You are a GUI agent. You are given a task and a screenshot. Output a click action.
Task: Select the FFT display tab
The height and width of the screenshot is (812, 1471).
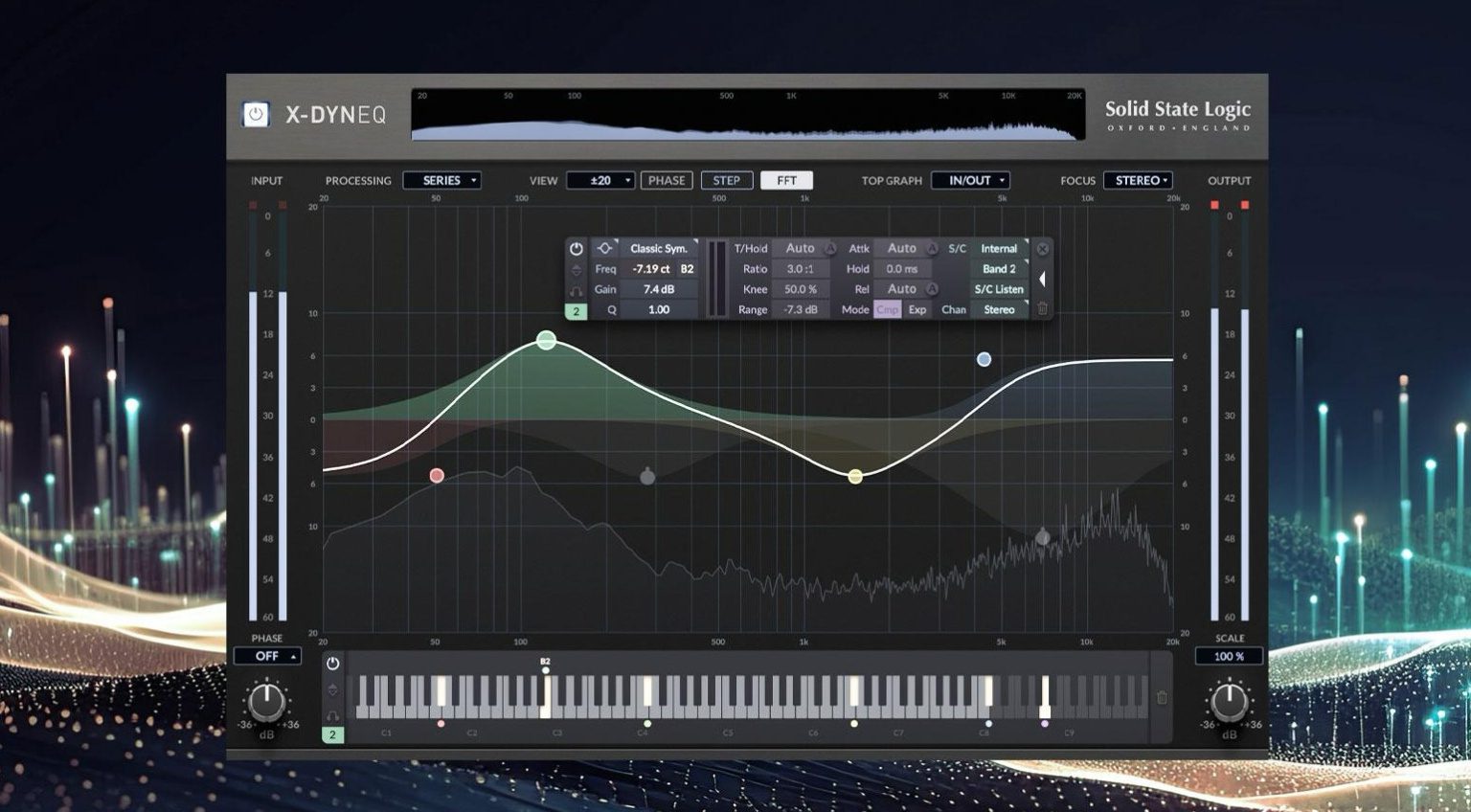coord(787,180)
